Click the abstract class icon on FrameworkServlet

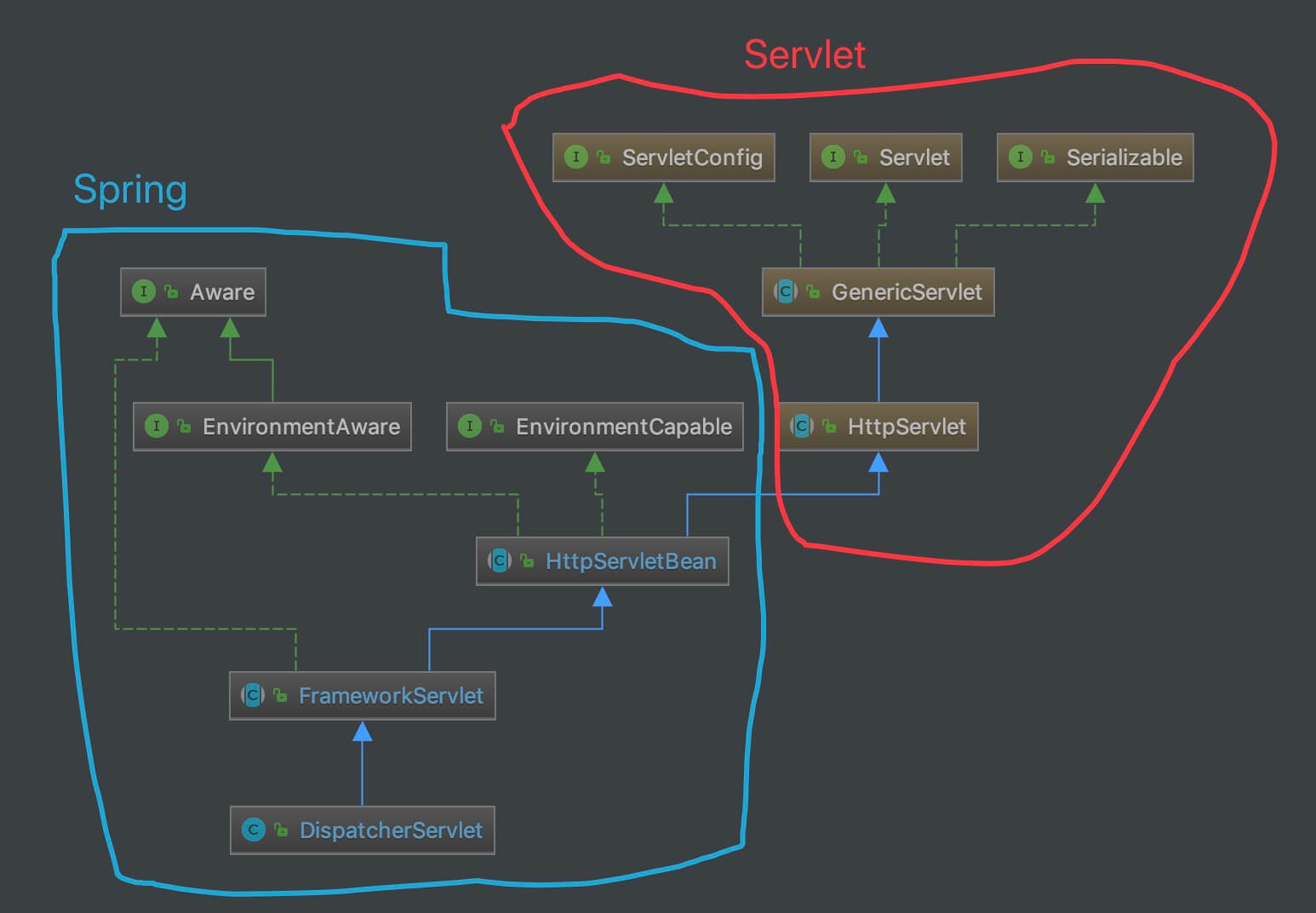pyautogui.click(x=253, y=695)
